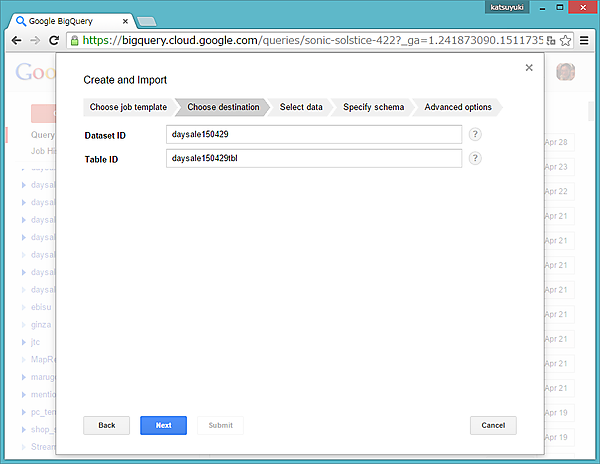The width and height of the screenshot is (600, 464).
Task: Click the browser forward arrow
Action: pyautogui.click(x=35, y=41)
